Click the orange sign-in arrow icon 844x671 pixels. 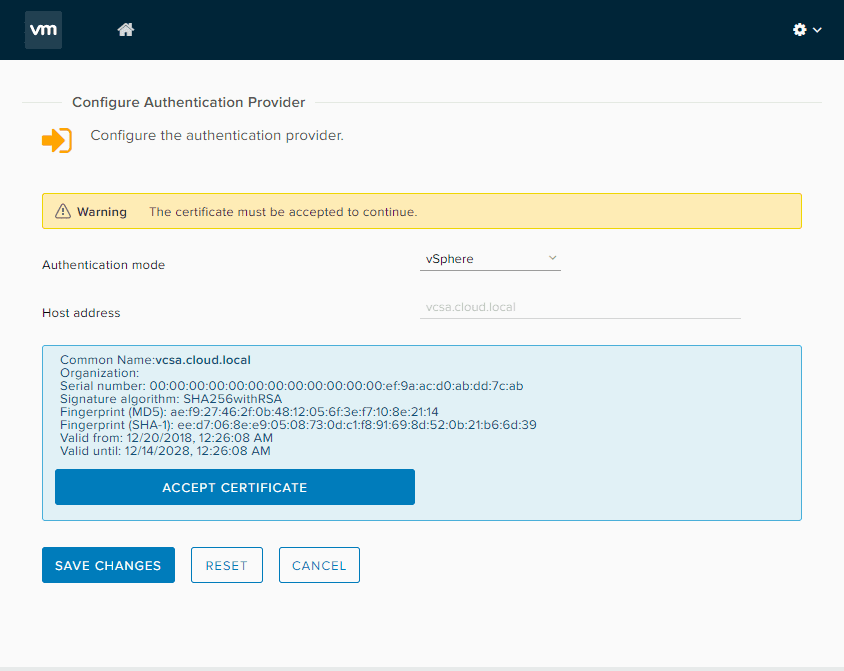point(57,140)
